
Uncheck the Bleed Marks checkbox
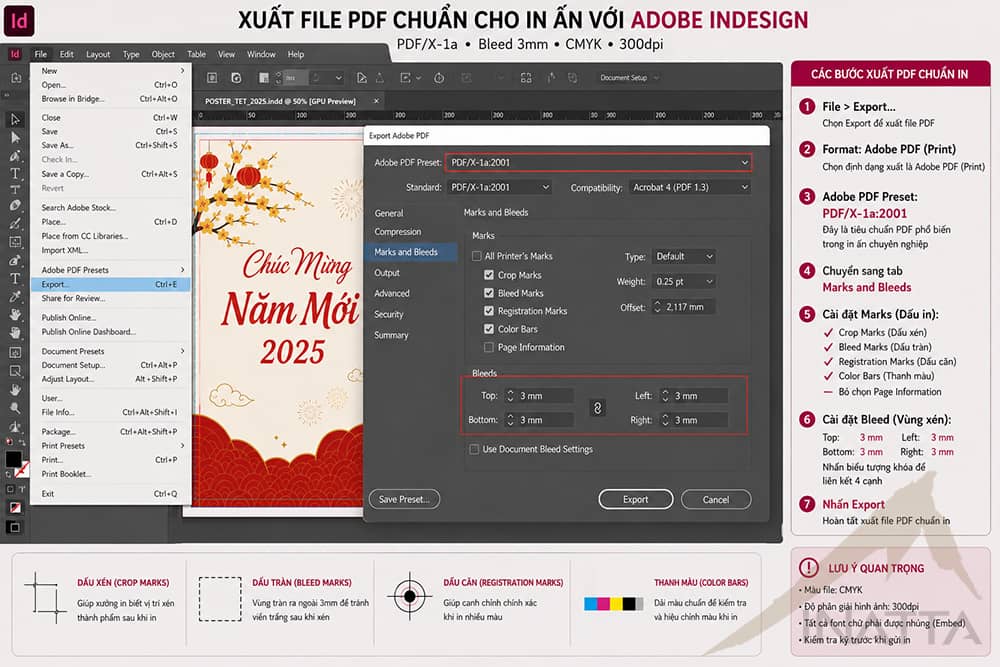[x=489, y=293]
